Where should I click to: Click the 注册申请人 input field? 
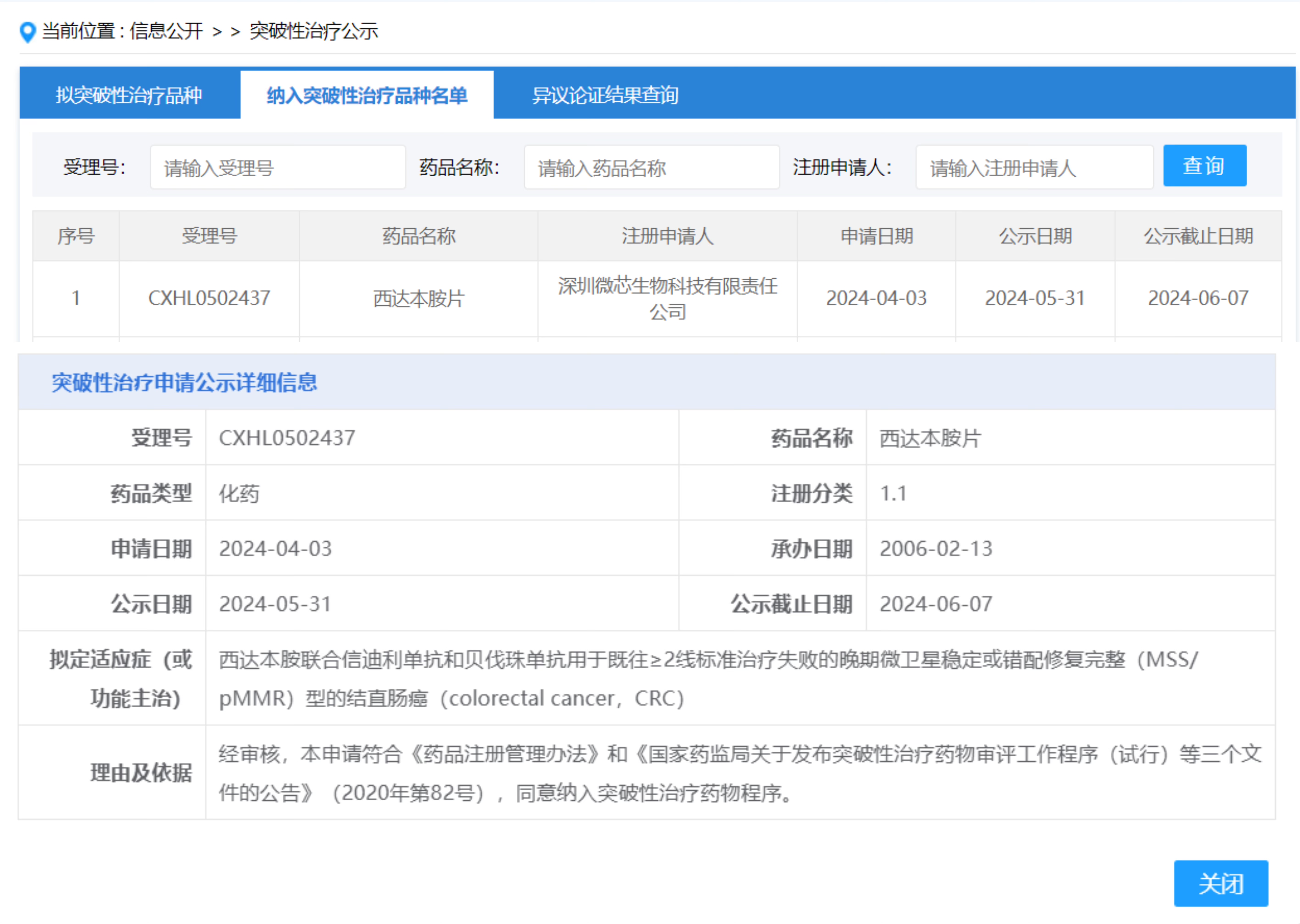(1034, 167)
